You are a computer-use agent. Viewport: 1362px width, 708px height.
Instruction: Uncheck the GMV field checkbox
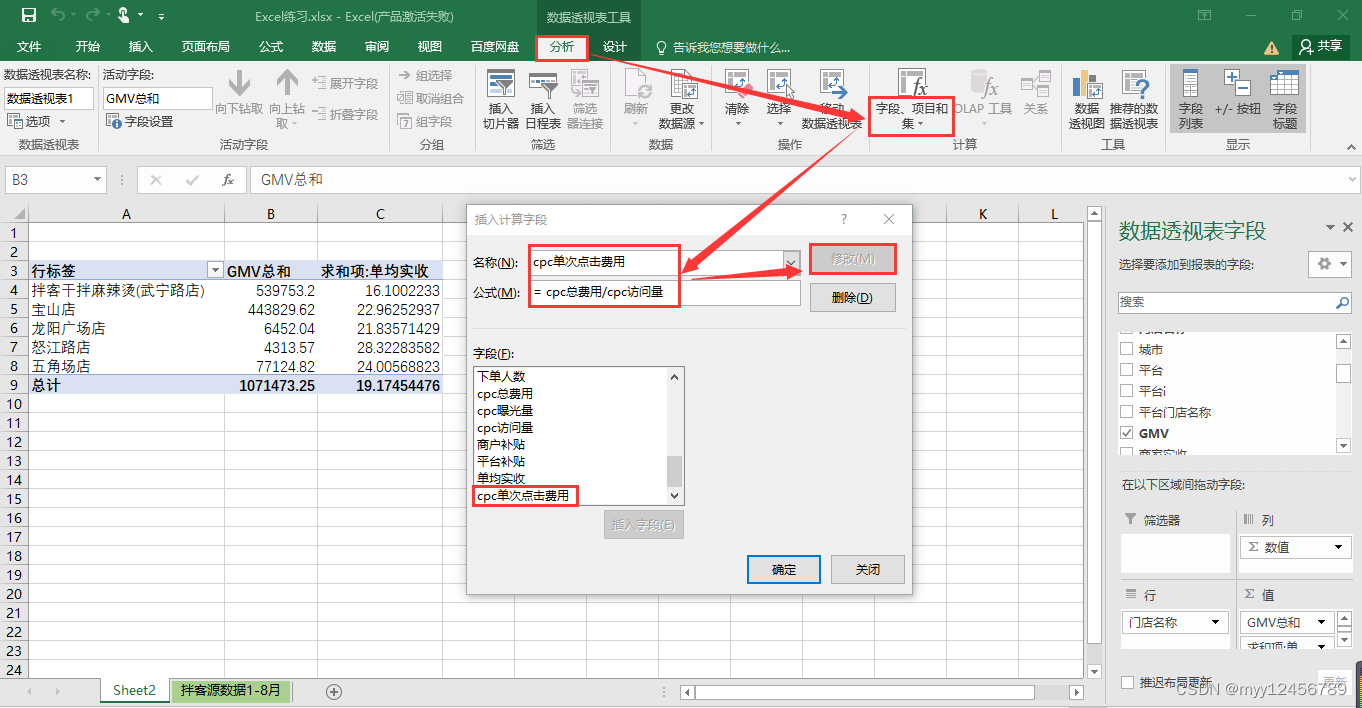(x=1127, y=433)
